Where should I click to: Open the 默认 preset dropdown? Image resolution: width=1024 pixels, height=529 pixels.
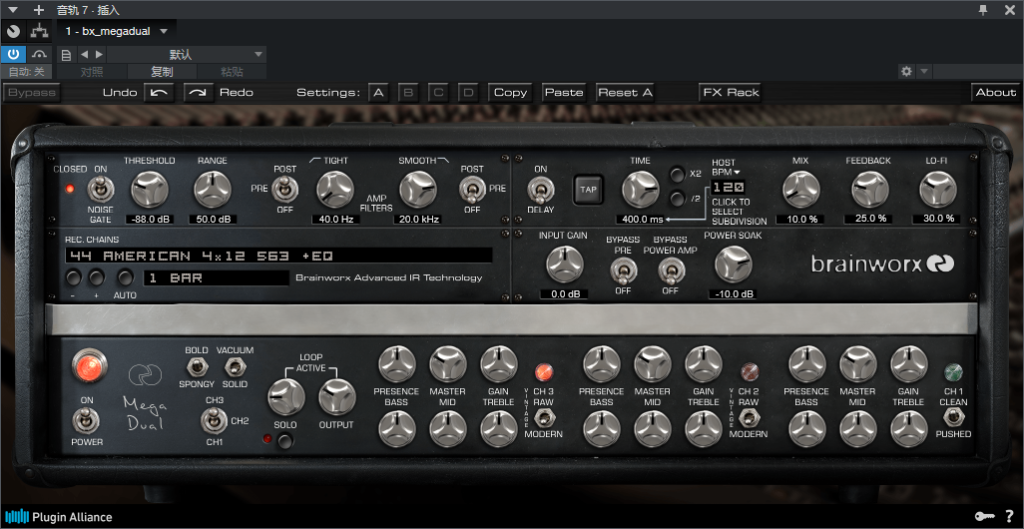coord(186,54)
